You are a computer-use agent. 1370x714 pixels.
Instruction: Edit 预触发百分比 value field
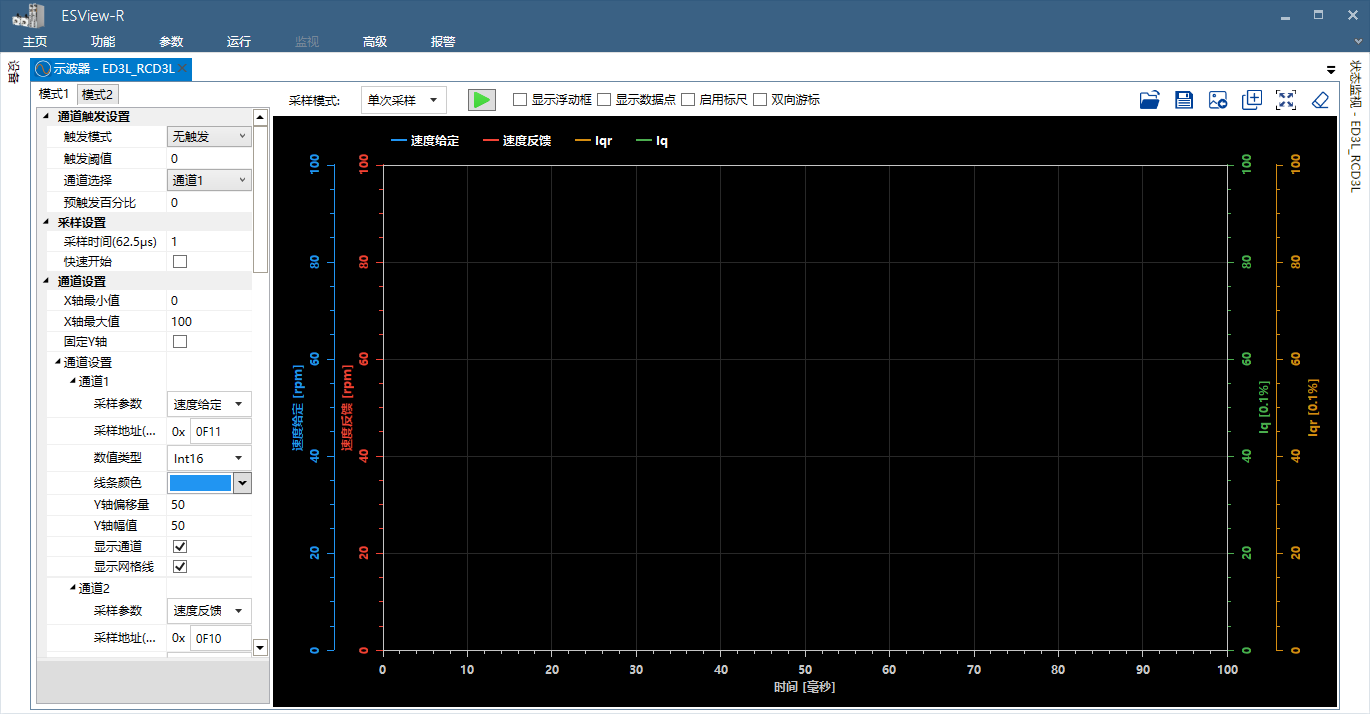pos(209,203)
